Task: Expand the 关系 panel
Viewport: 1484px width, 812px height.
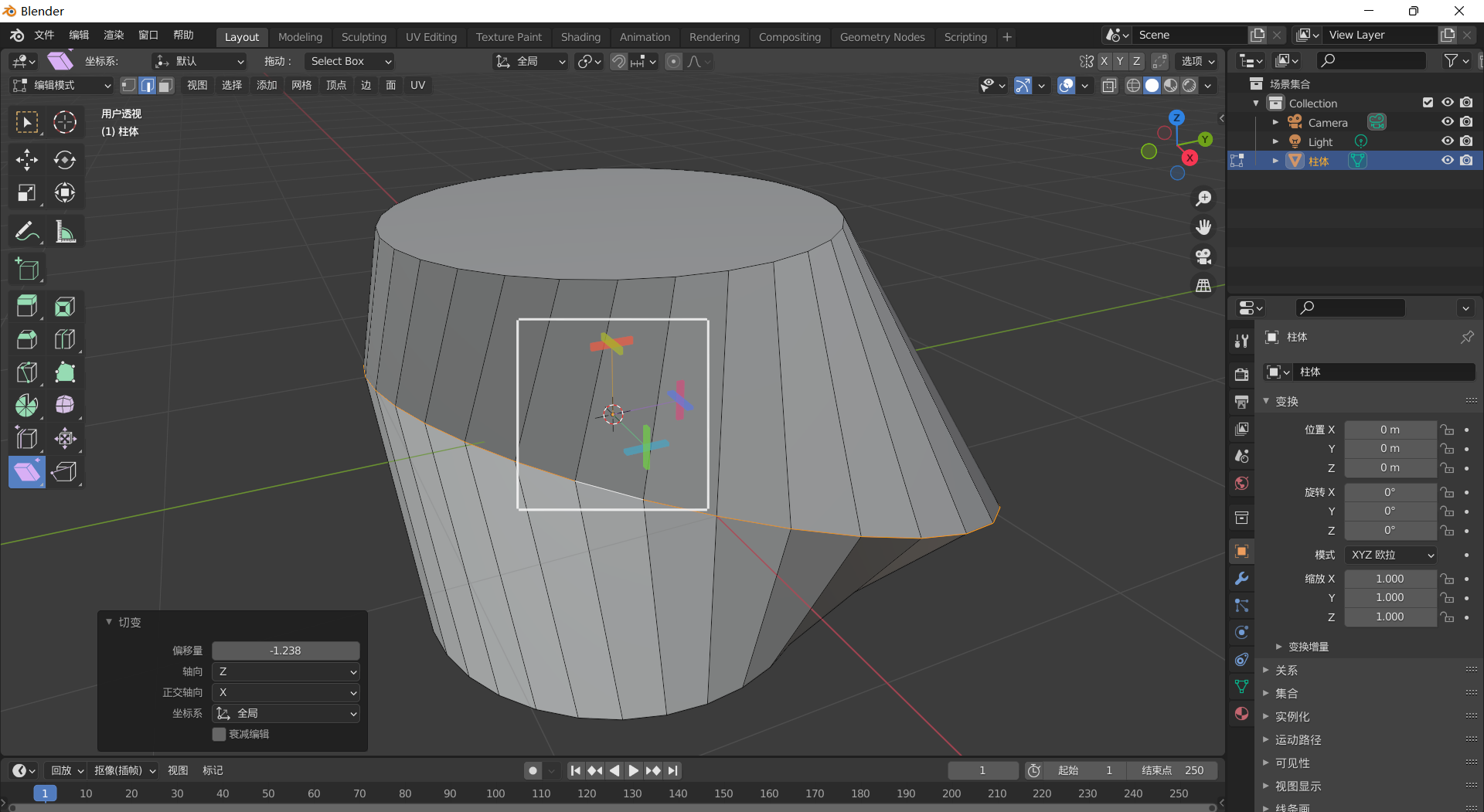Action: tap(1286, 671)
